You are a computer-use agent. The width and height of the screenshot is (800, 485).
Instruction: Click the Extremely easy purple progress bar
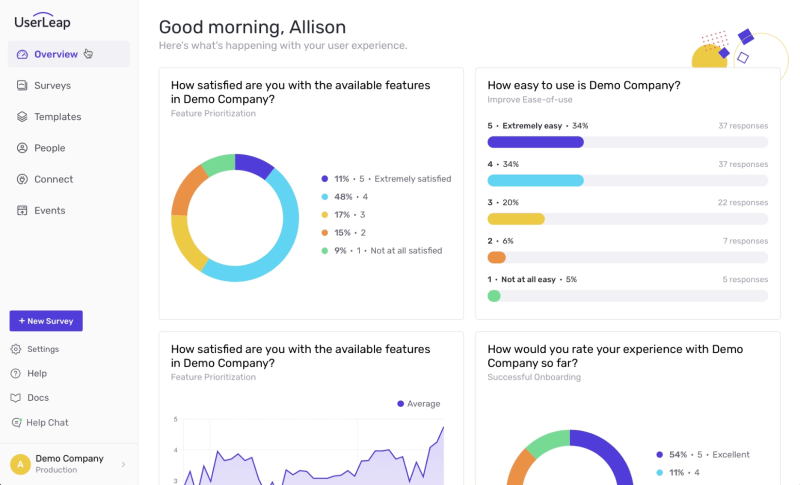[535, 142]
